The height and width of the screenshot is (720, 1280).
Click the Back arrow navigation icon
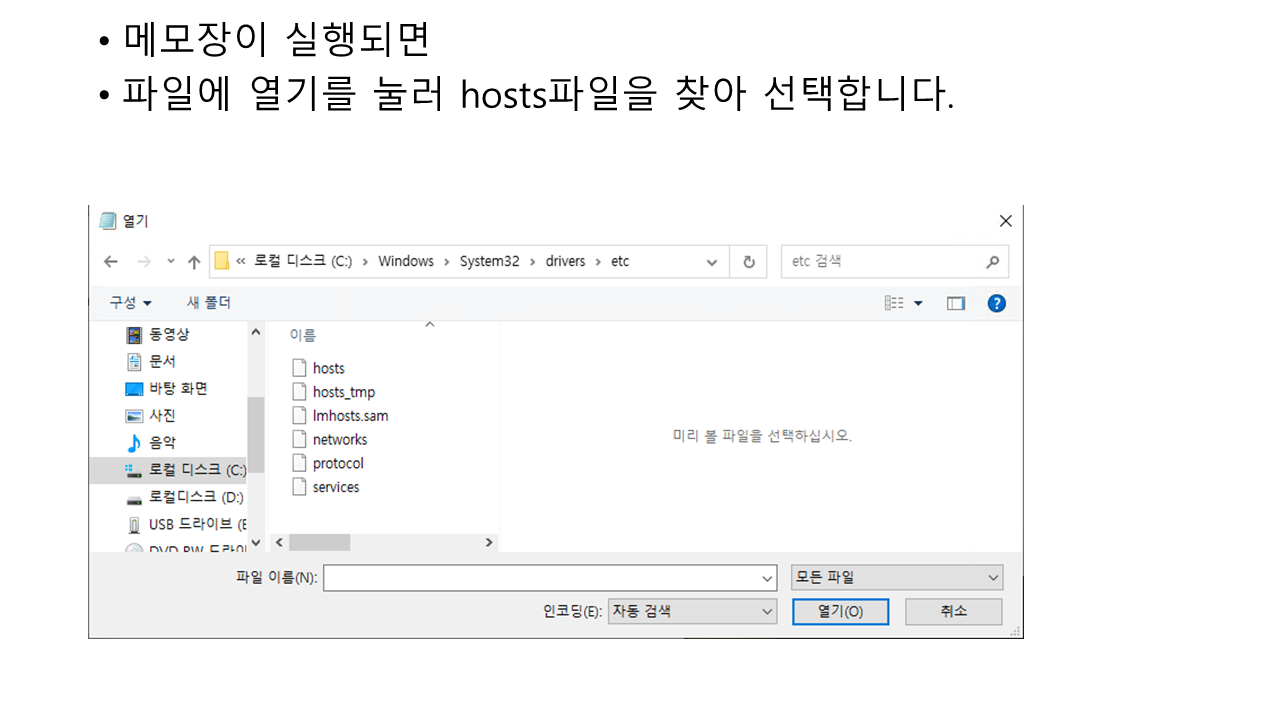tap(111, 262)
